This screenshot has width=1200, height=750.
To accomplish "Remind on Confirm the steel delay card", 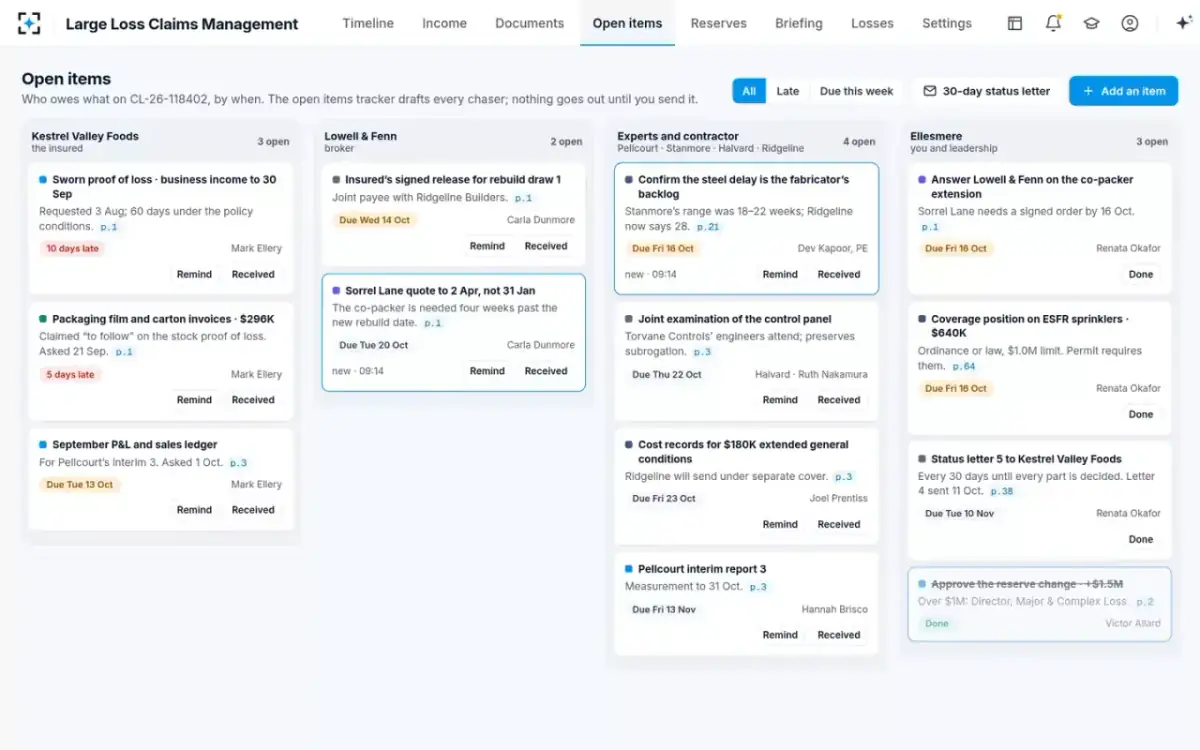I will [x=780, y=274].
